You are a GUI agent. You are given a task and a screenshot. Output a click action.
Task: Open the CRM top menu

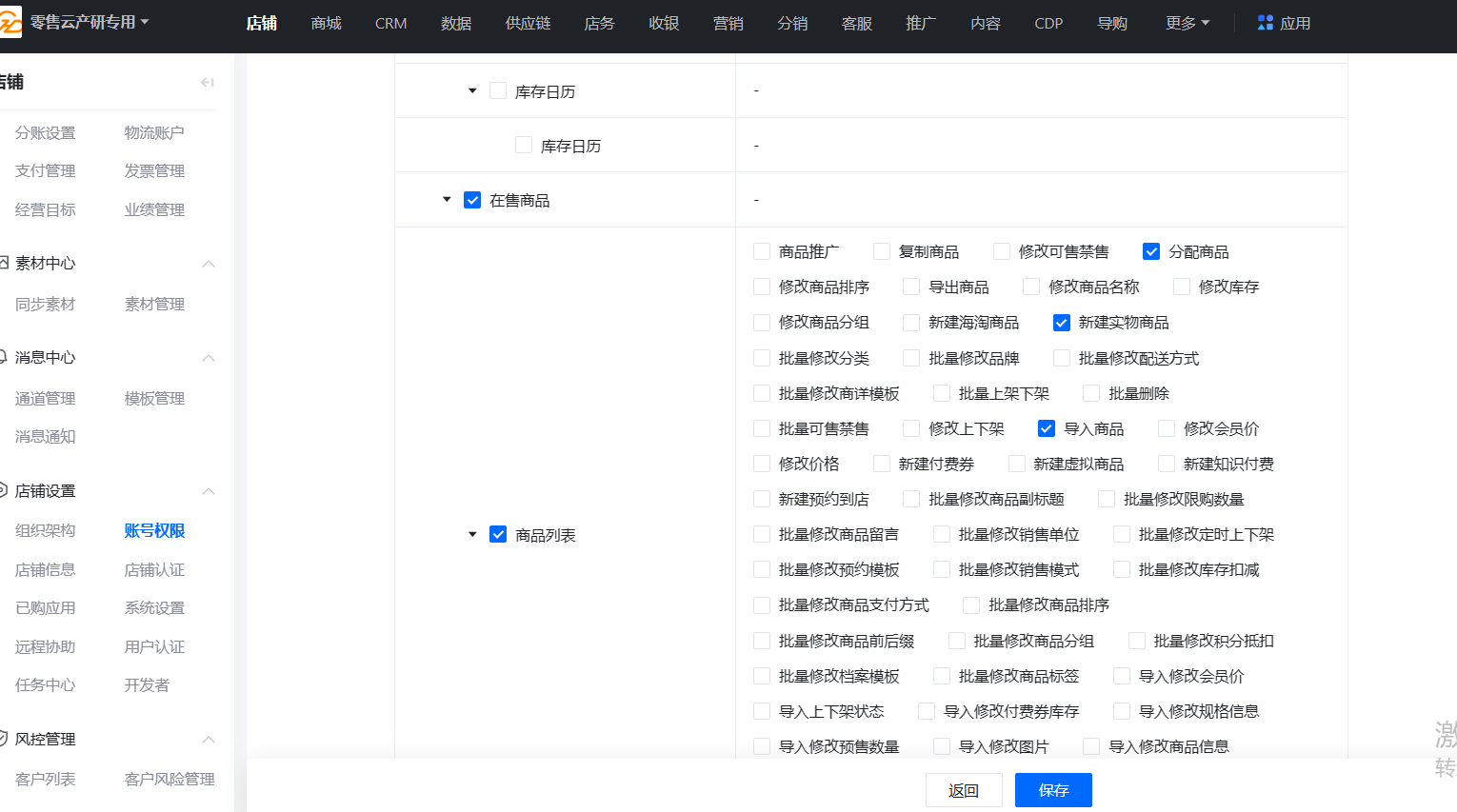pos(390,23)
